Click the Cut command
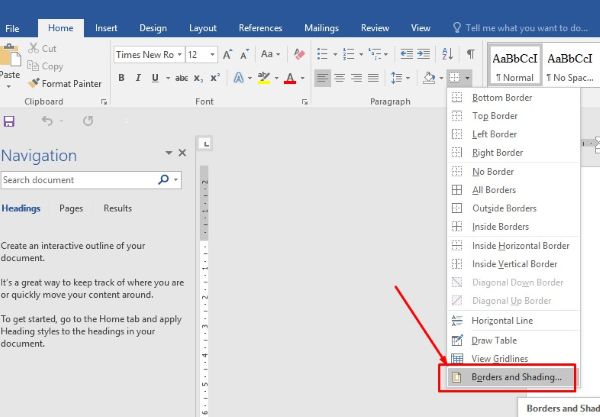This screenshot has height=417, width=600. point(42,49)
